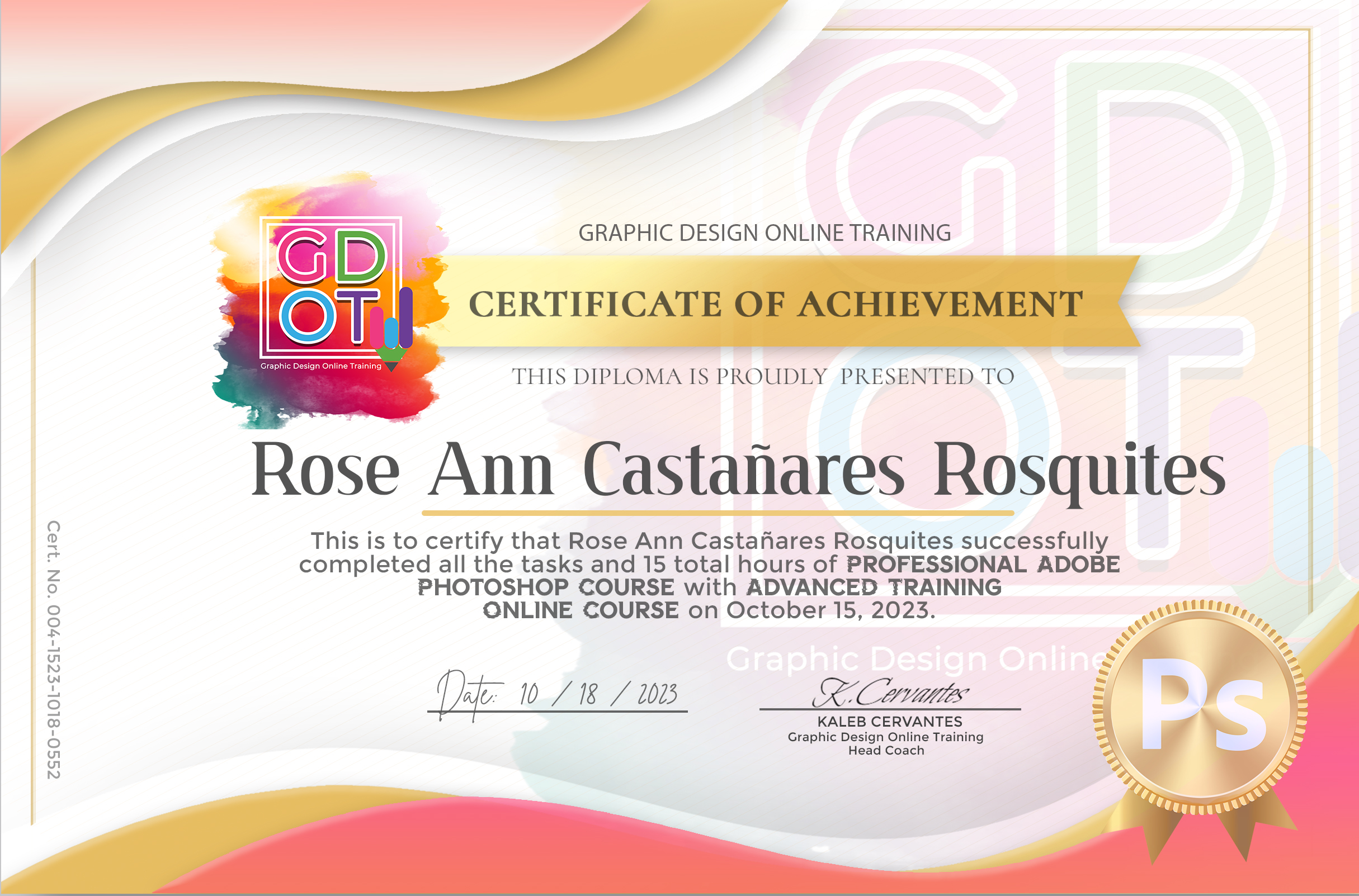Click the Head Coach title text

tap(886, 750)
